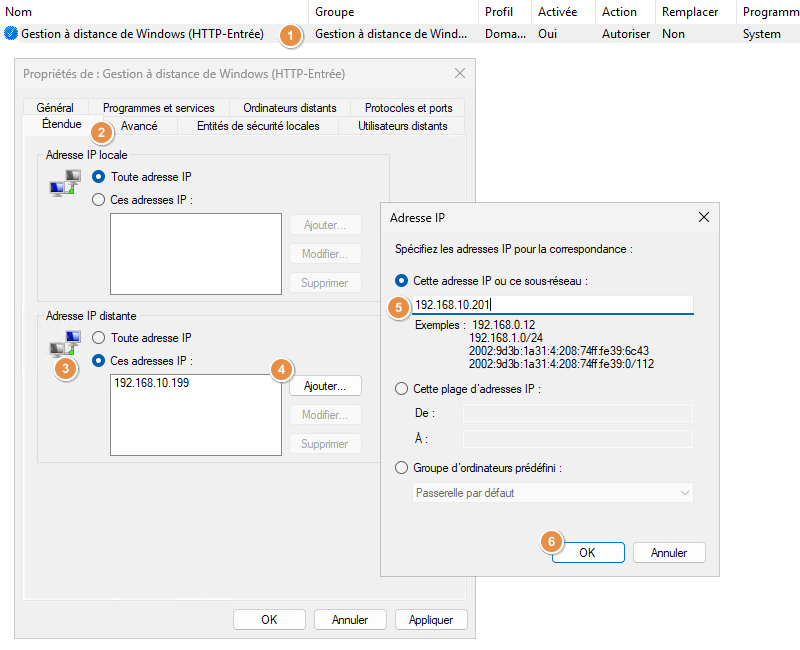Switch to the Avancé tab

pyautogui.click(x=139, y=126)
